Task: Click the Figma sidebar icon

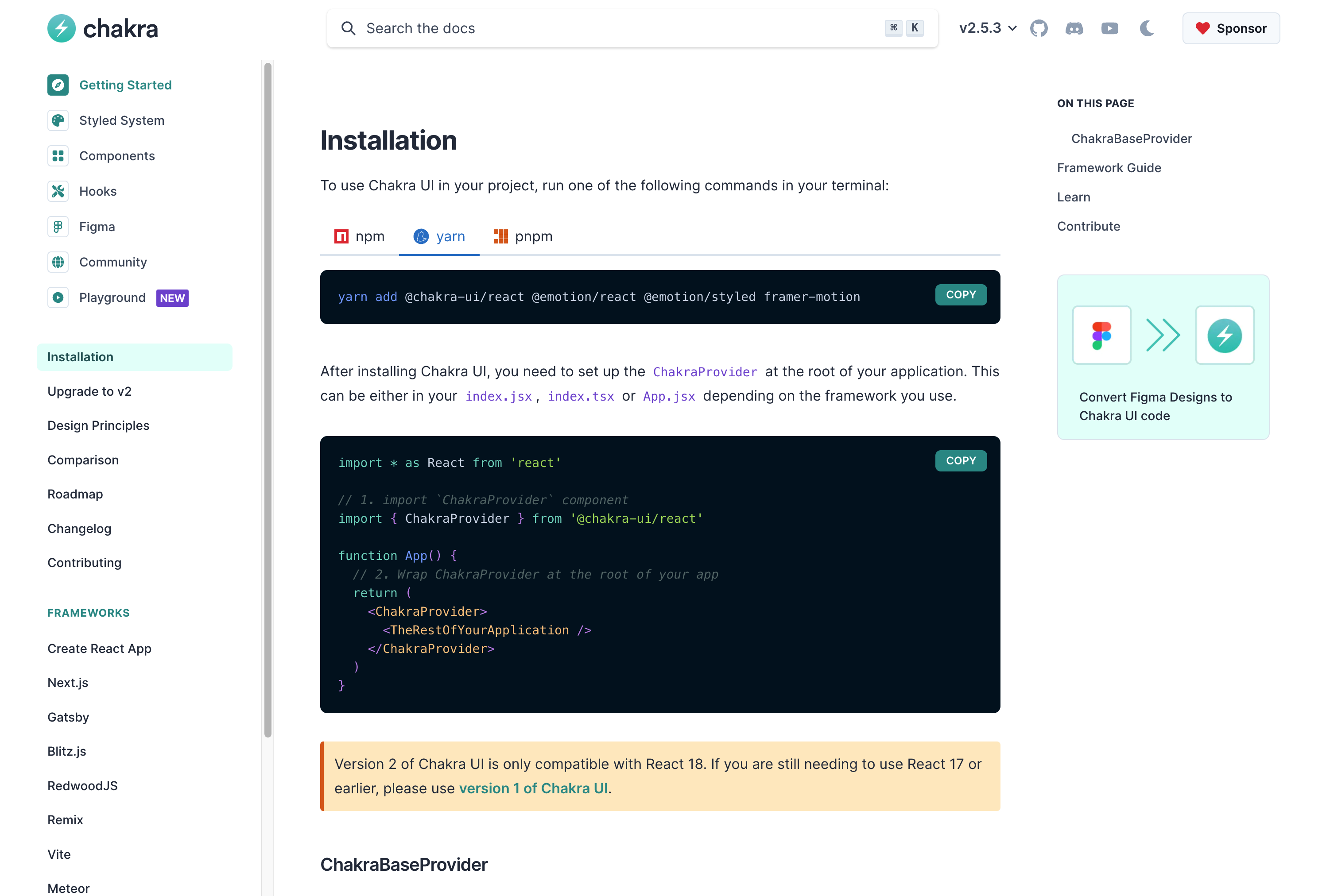Action: pyautogui.click(x=58, y=226)
